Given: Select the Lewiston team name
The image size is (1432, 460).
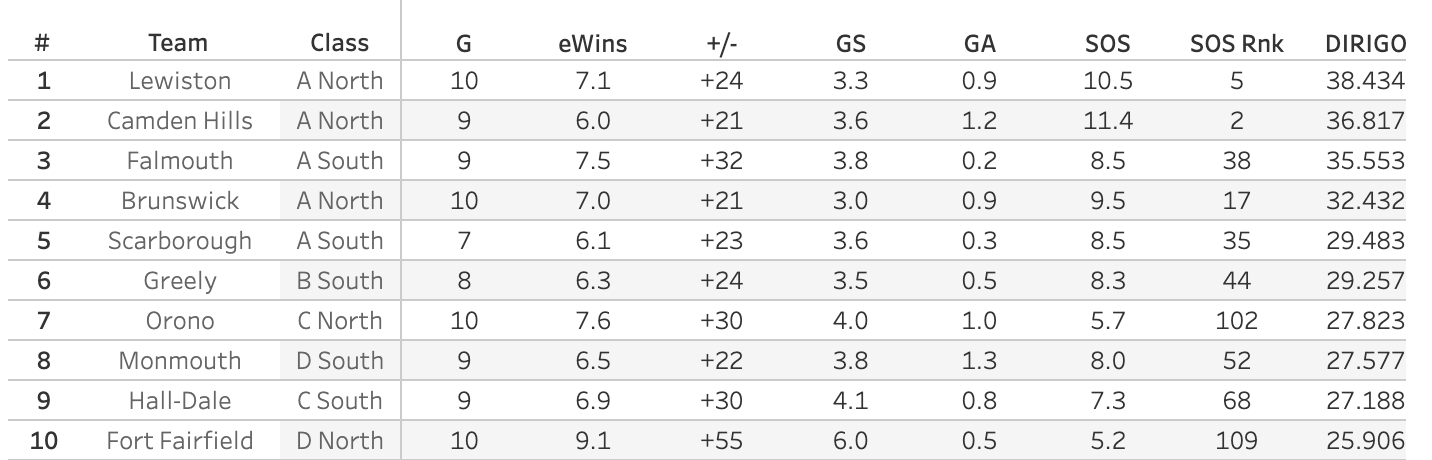Looking at the screenshot, I should click(180, 81).
